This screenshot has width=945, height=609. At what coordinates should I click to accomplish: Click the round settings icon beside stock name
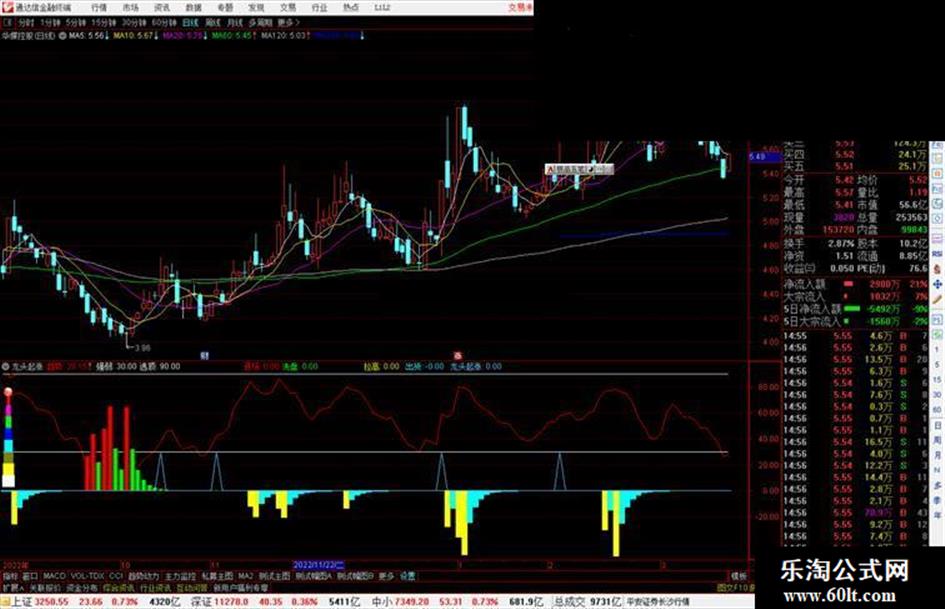(x=62, y=36)
